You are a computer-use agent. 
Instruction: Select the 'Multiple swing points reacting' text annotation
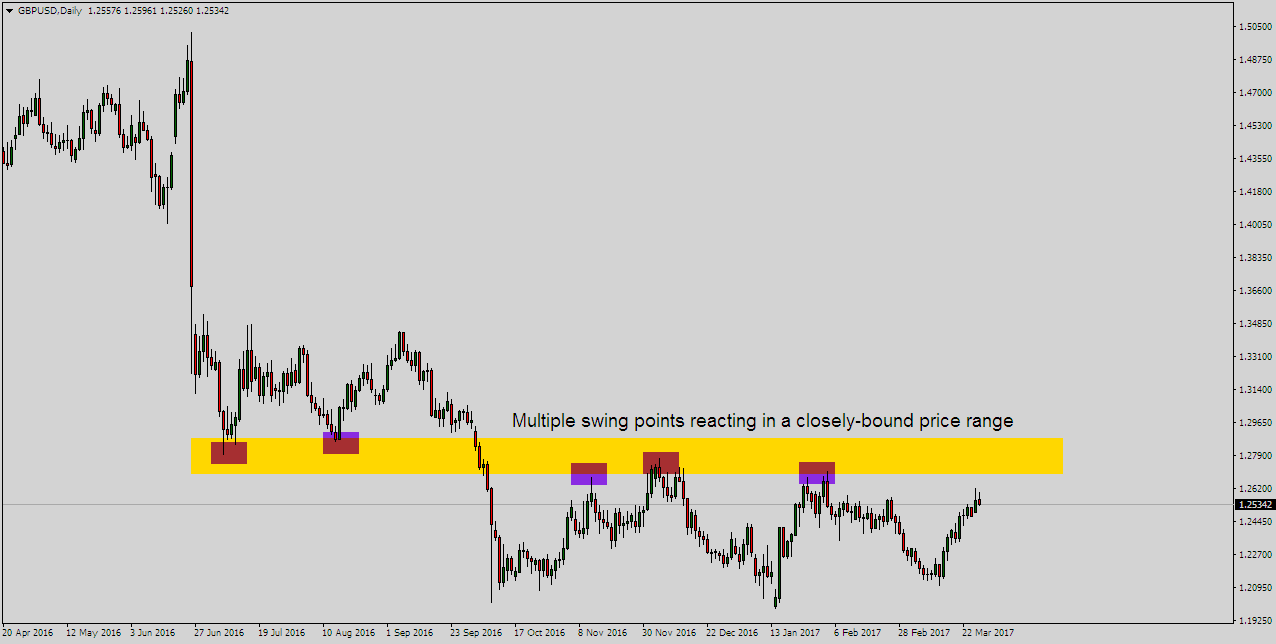[x=762, y=421]
